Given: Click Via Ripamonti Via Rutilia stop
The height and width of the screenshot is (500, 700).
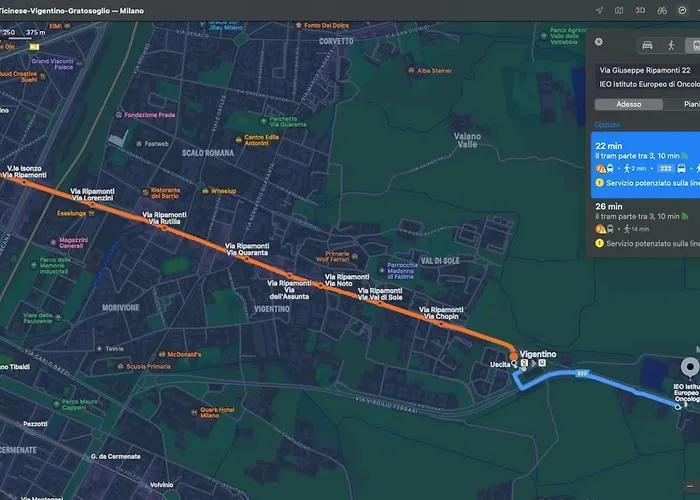Looking at the screenshot, I should click(x=164, y=228).
